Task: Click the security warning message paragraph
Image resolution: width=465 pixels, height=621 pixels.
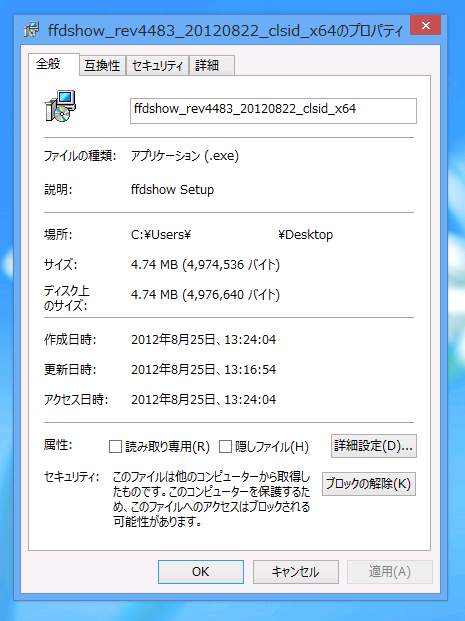Action: 212,499
